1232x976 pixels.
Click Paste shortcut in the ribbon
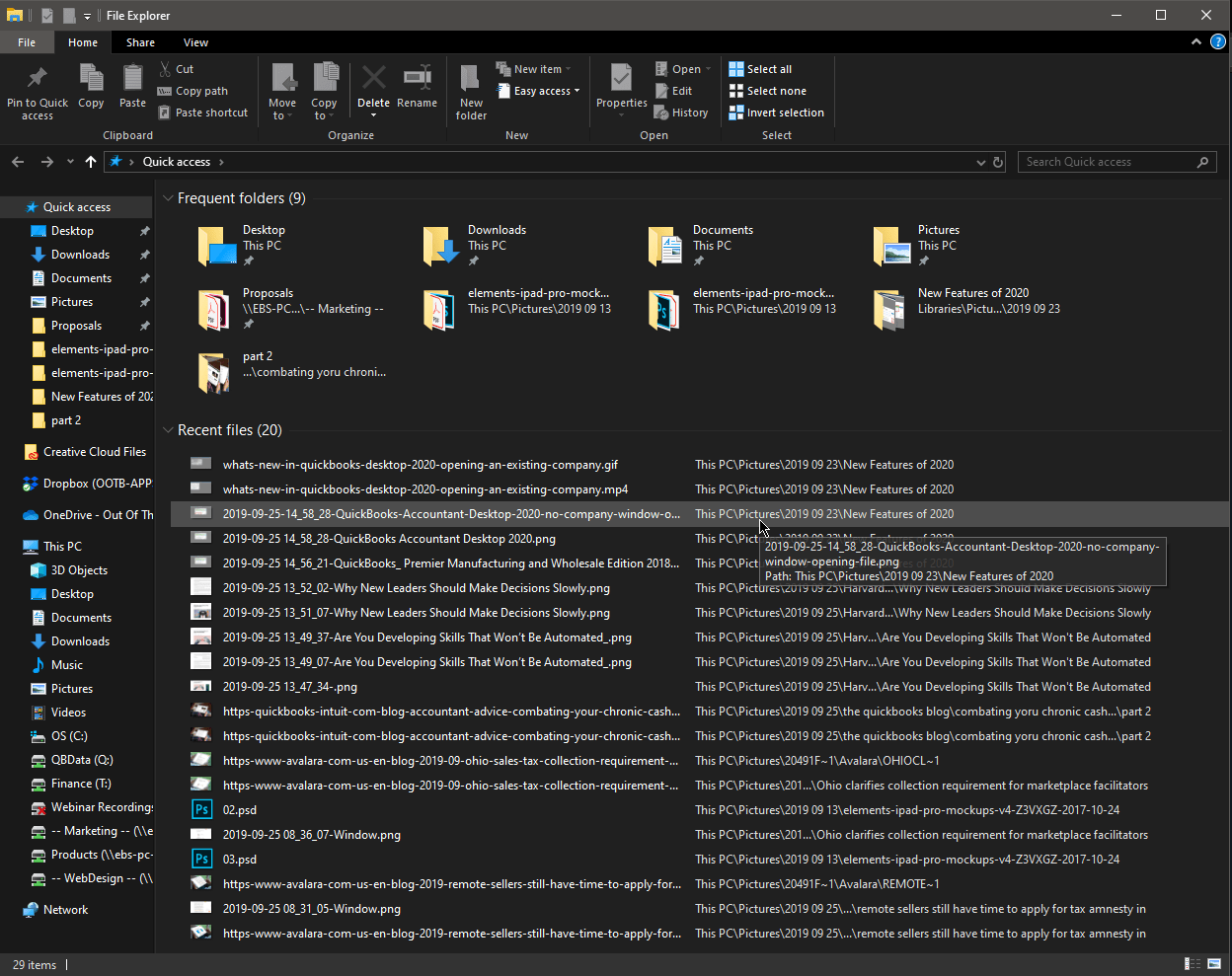coord(202,113)
